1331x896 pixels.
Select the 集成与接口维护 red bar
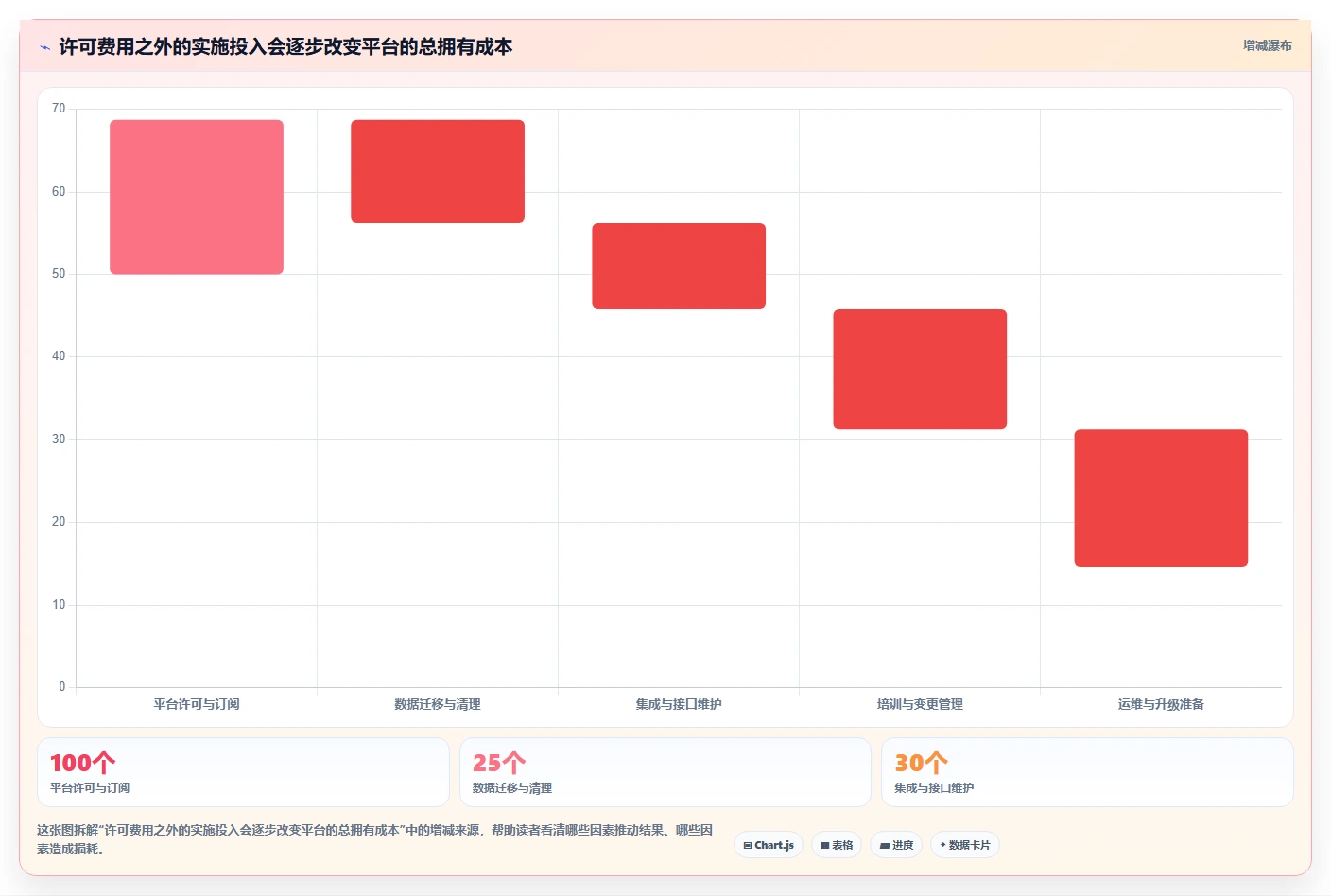click(x=679, y=266)
